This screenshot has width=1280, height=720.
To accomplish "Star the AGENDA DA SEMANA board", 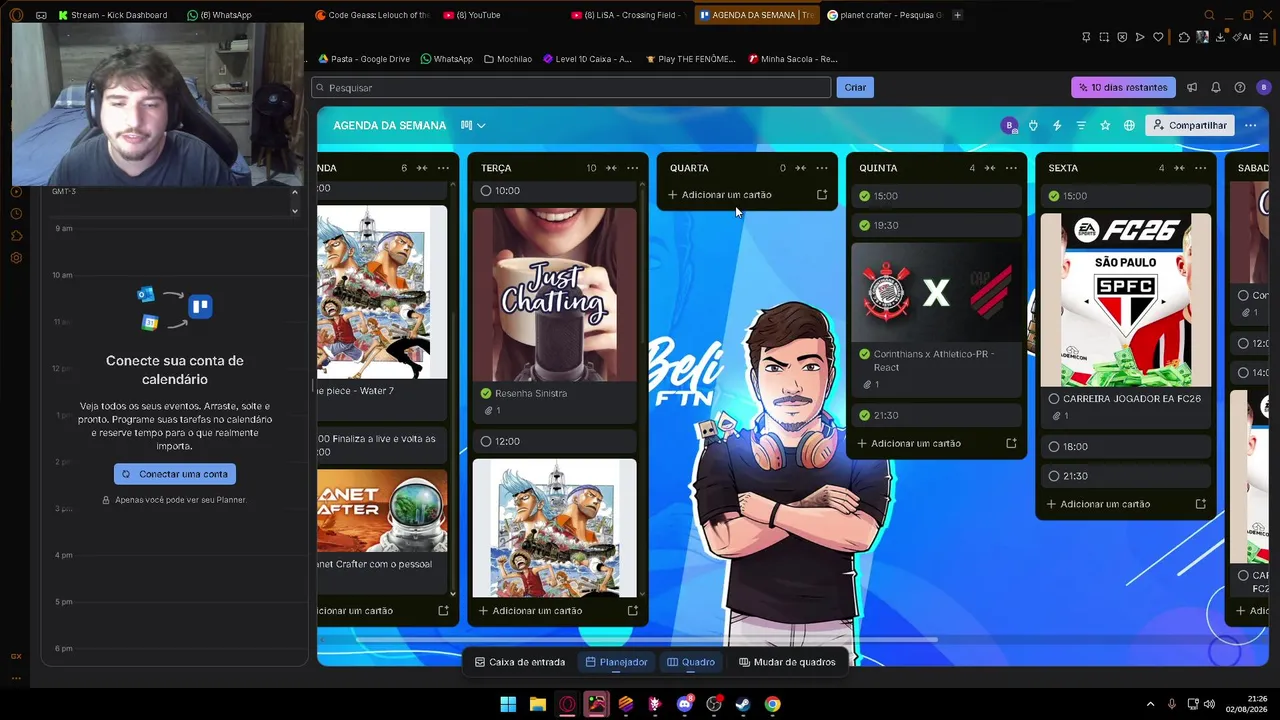I will click(1105, 125).
